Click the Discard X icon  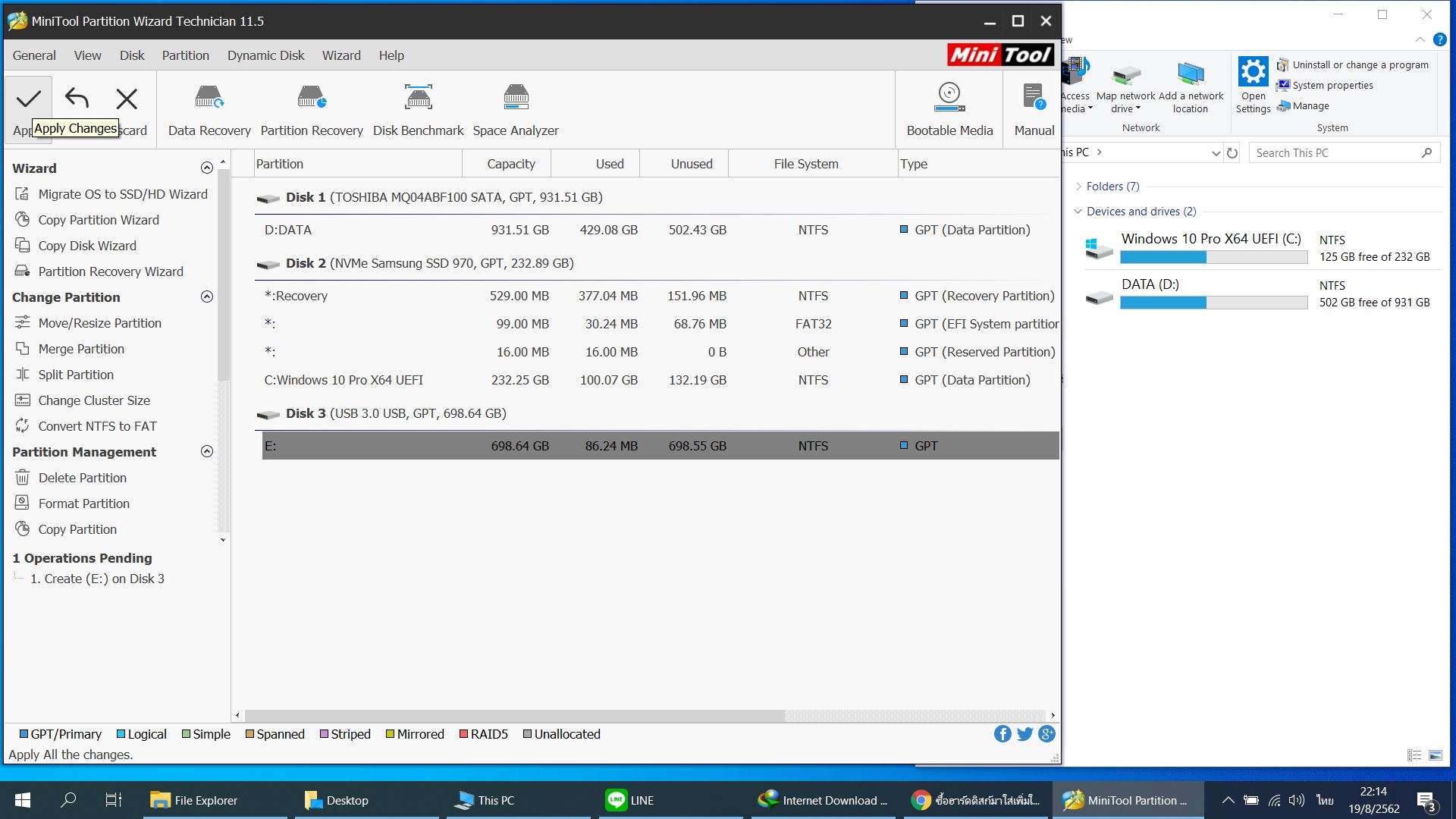pos(127,99)
